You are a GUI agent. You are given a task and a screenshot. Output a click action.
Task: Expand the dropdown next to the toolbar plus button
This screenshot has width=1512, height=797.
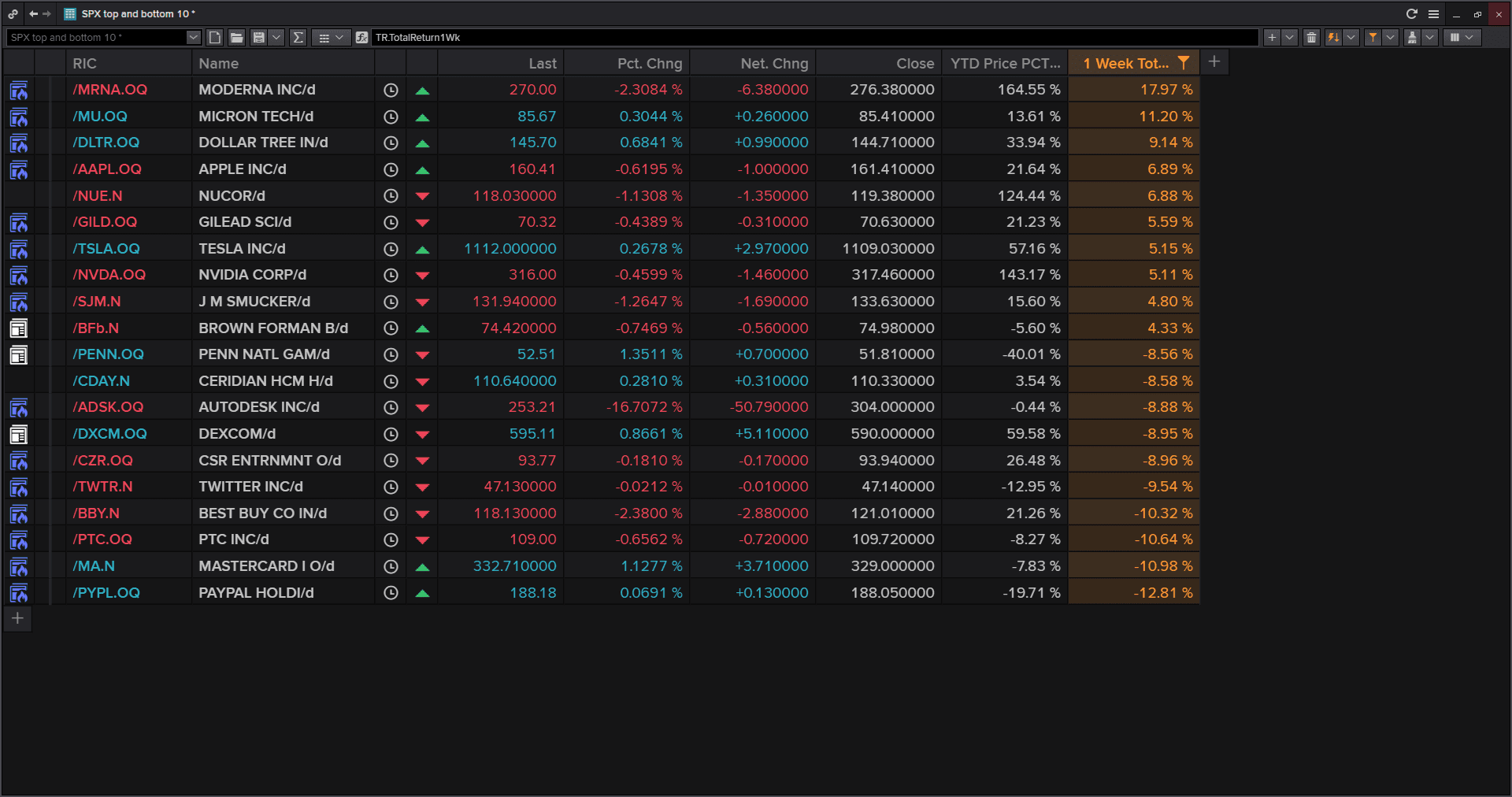point(1289,37)
